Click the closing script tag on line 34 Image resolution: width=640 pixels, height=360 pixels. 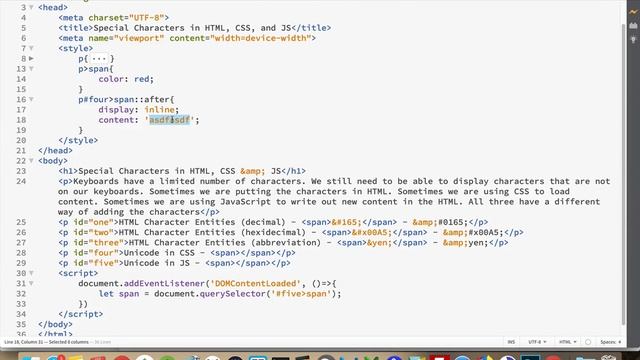point(80,314)
